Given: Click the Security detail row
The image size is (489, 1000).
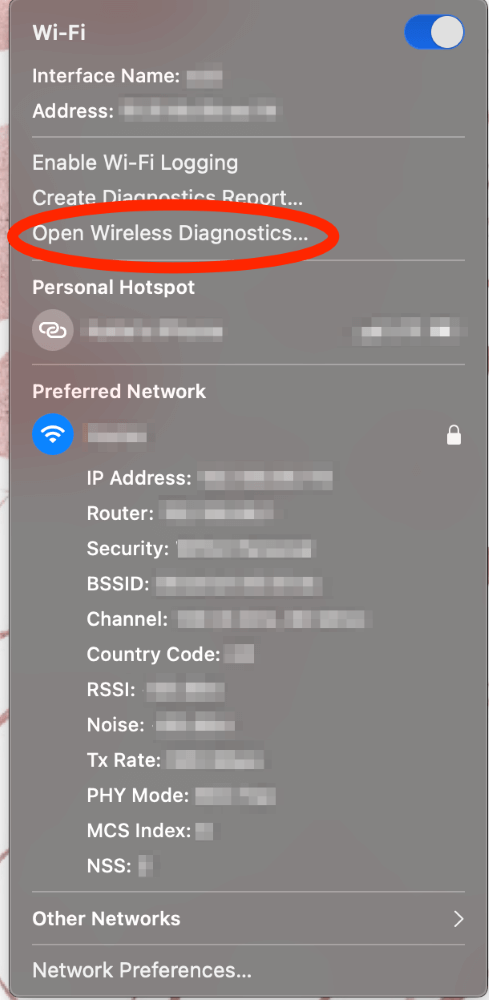Looking at the screenshot, I should (x=201, y=548).
